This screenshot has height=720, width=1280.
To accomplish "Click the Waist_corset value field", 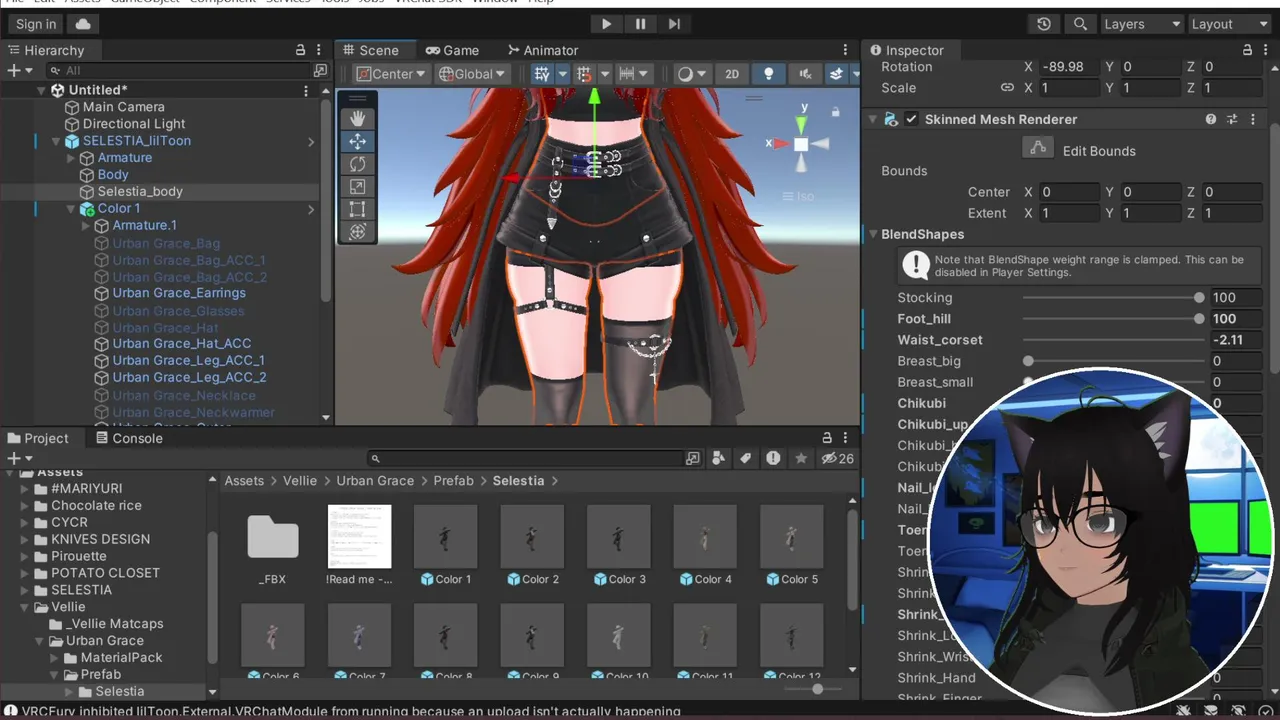I will pos(1235,340).
